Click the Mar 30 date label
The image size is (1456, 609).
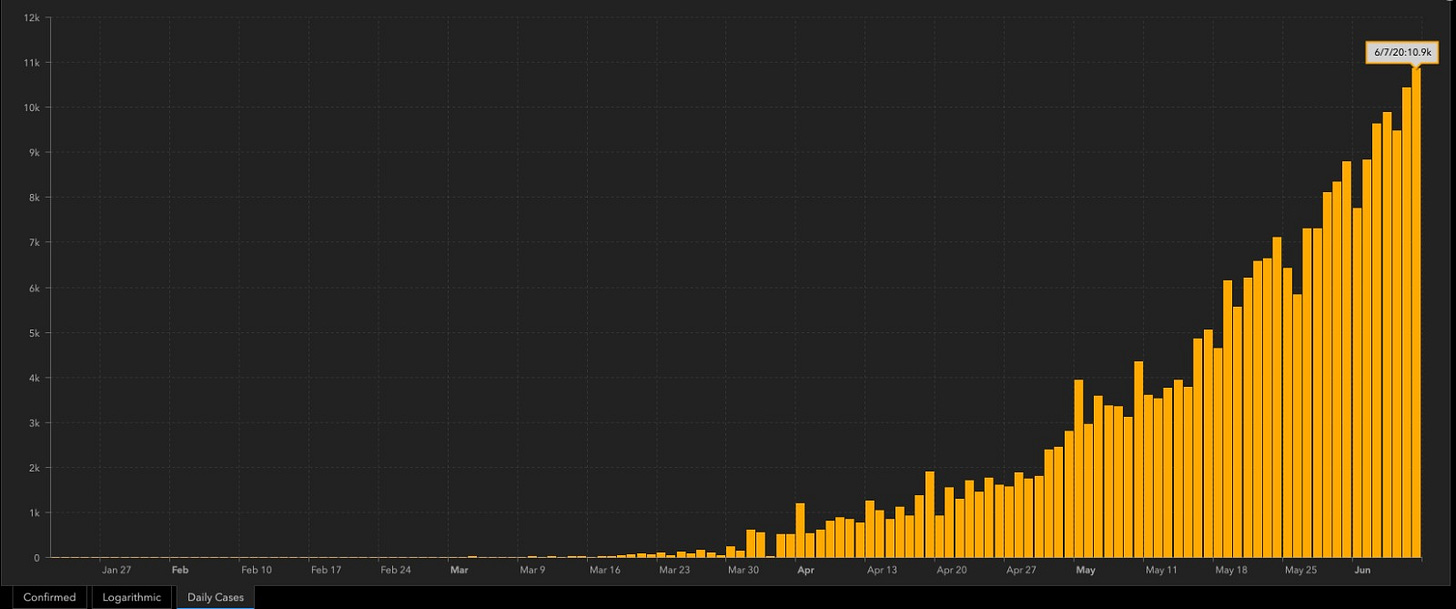tap(744, 570)
